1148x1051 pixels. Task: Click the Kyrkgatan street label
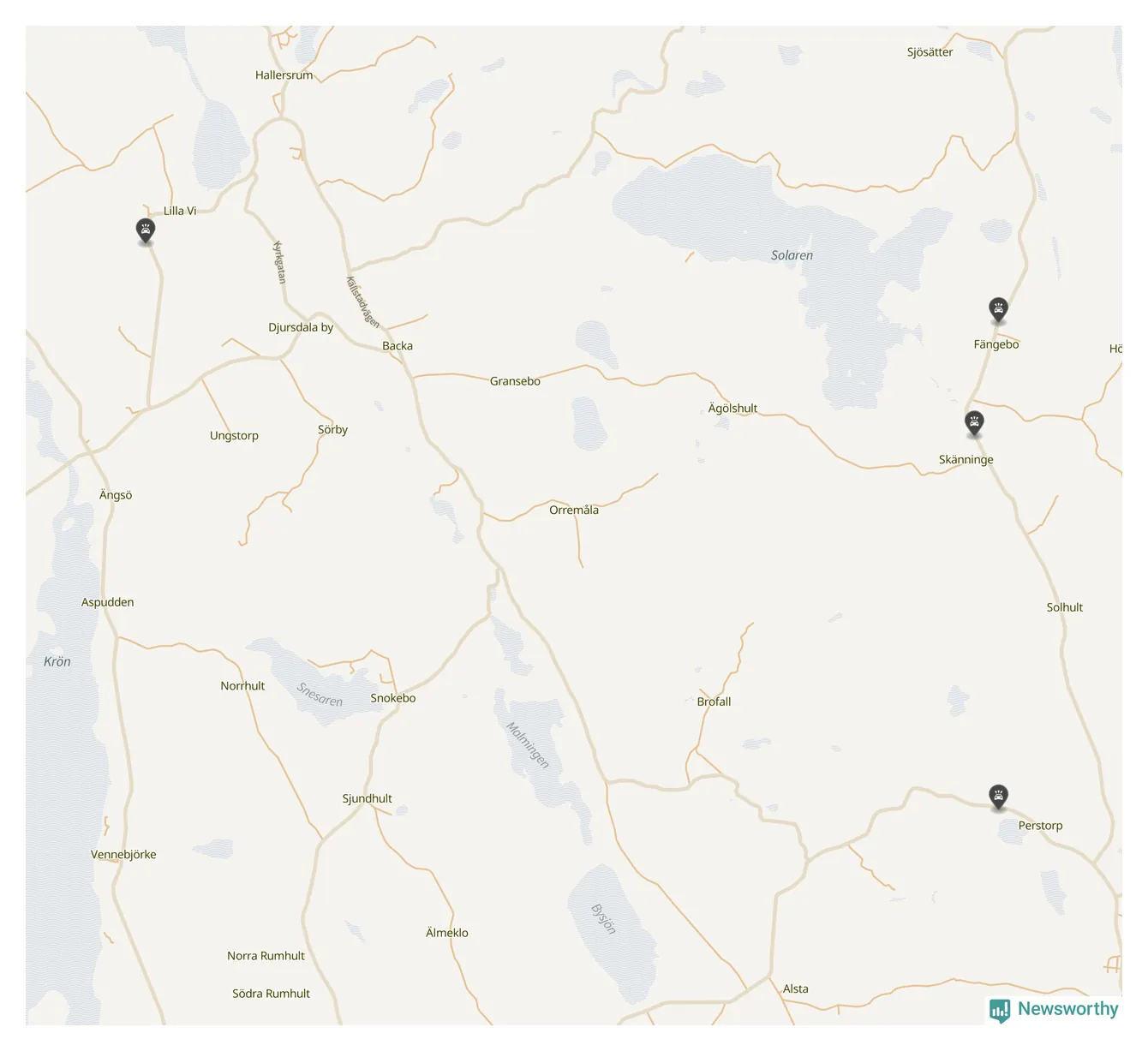[x=279, y=262]
